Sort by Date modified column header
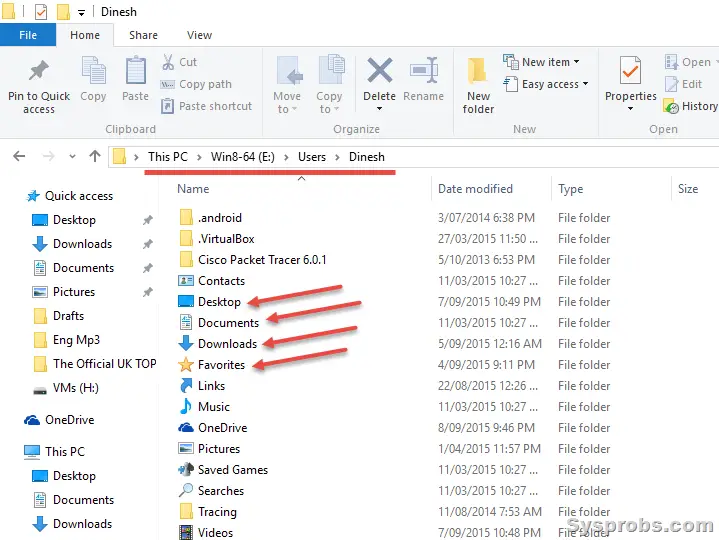The width and height of the screenshot is (719, 540). click(475, 189)
